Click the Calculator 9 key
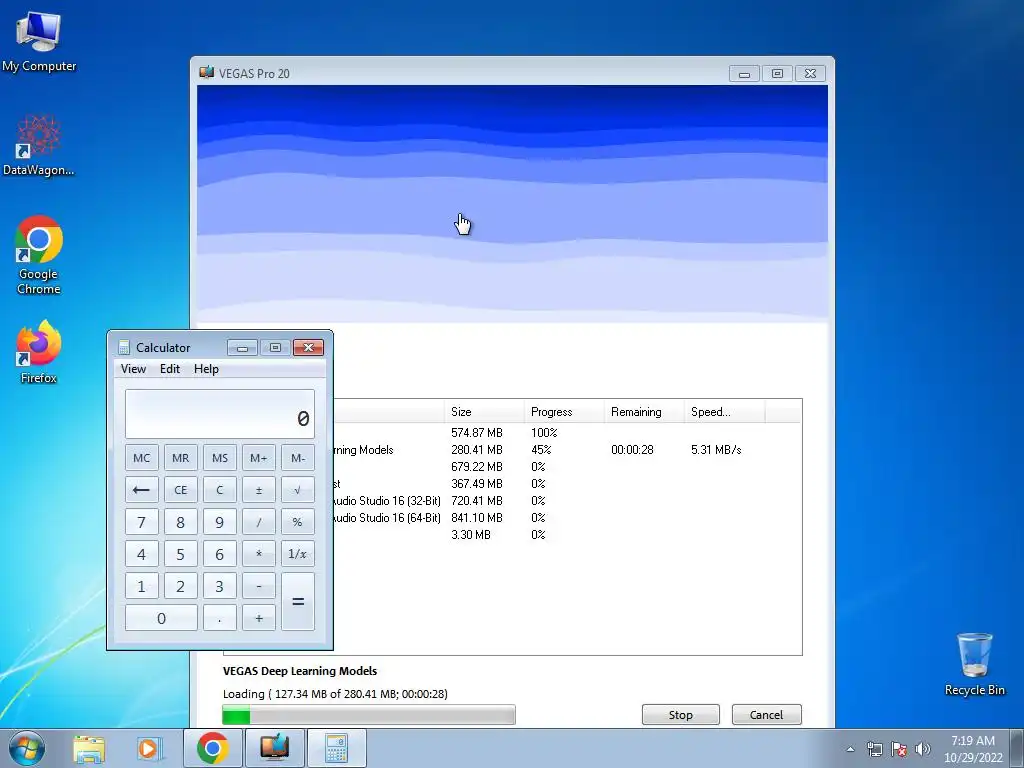This screenshot has width=1024, height=768. coord(220,522)
